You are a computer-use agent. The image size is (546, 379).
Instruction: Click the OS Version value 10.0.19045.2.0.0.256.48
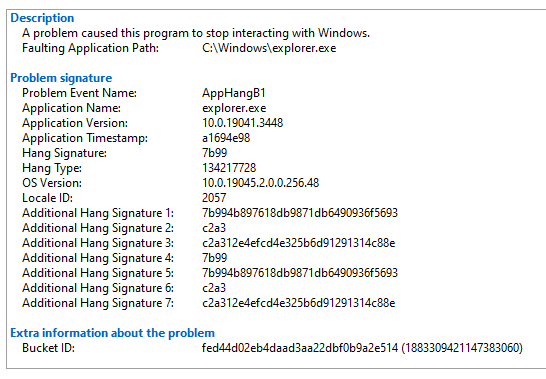click(x=260, y=183)
